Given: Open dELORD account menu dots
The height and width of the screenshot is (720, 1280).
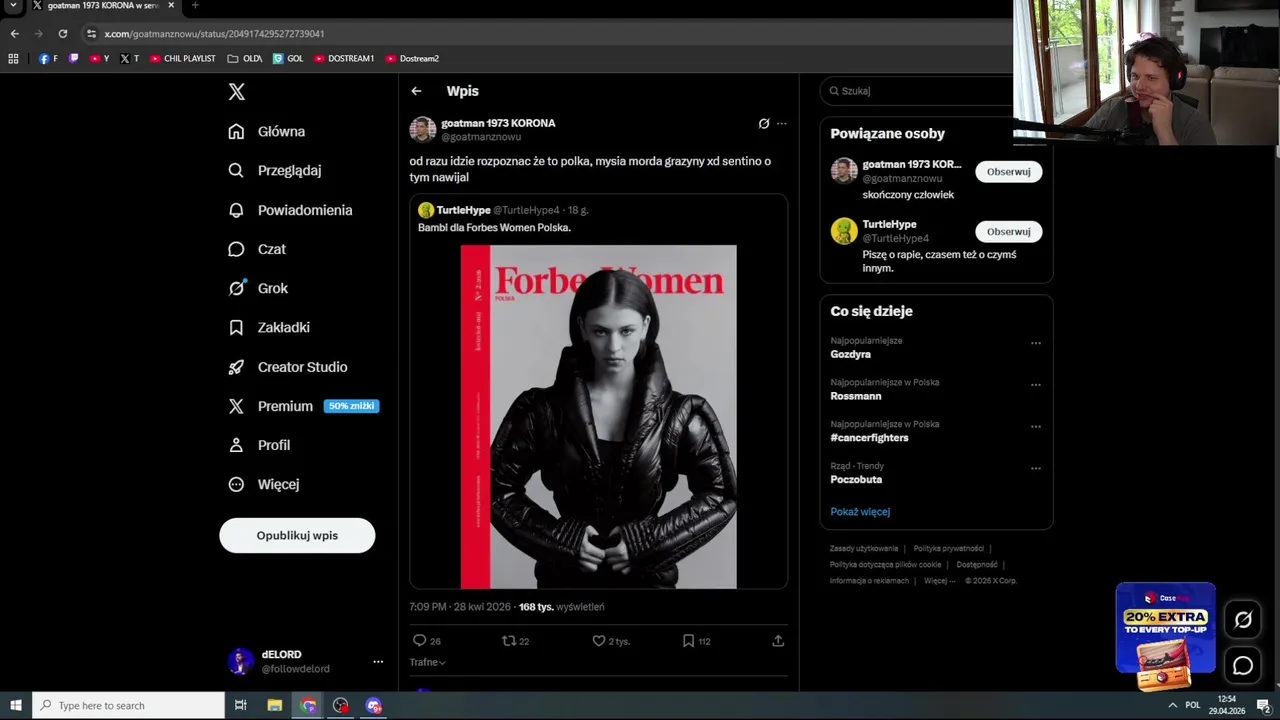Looking at the screenshot, I should 378,662.
